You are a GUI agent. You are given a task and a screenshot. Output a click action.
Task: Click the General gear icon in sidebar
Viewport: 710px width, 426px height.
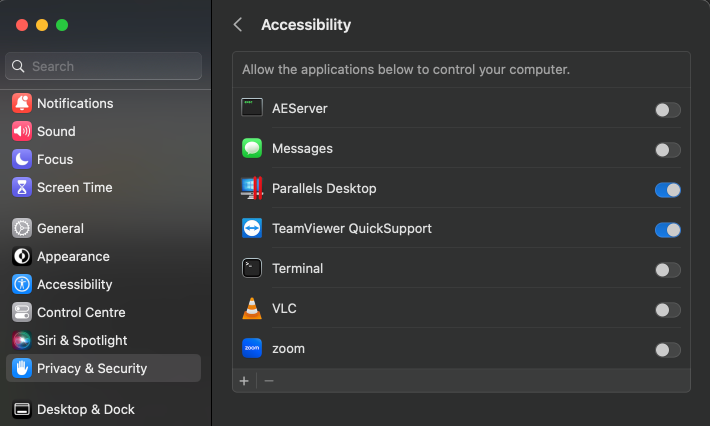22,228
